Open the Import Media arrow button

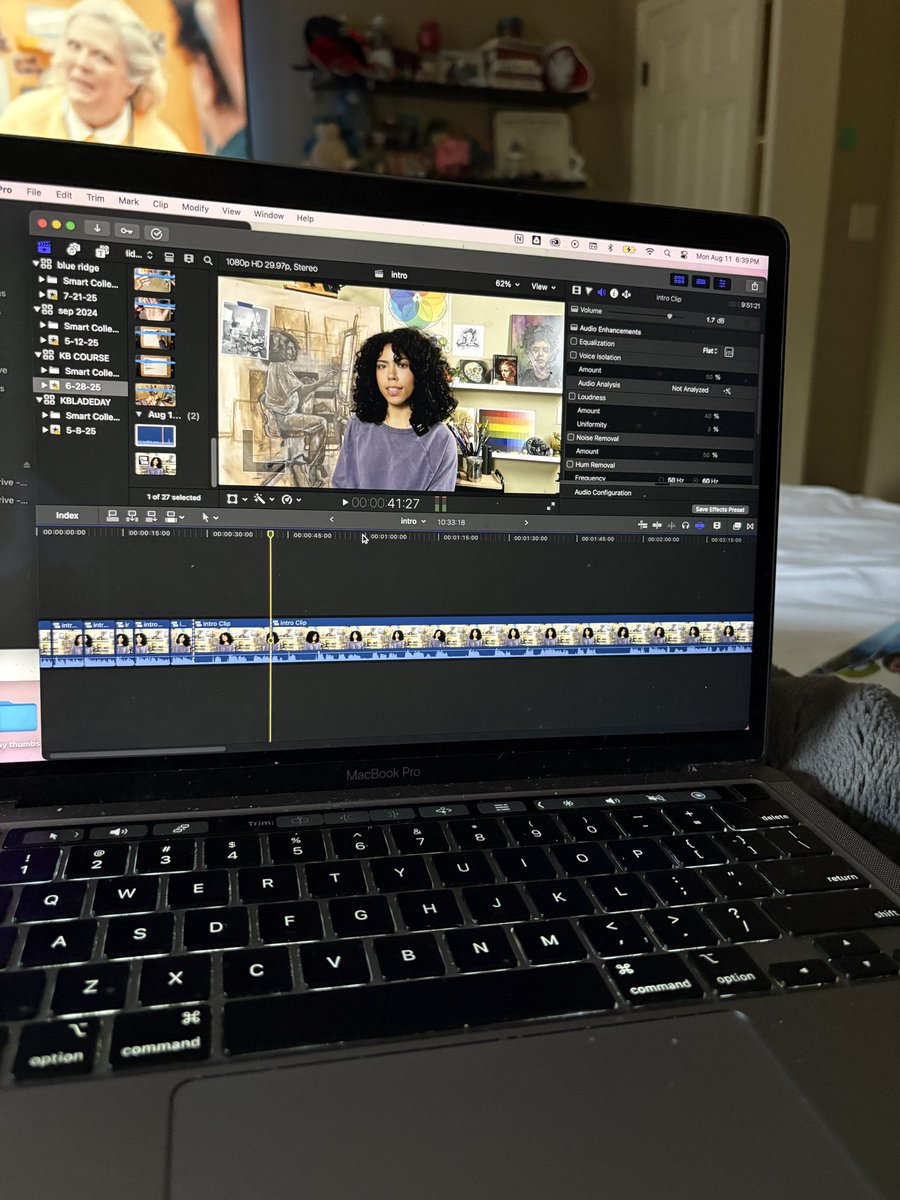coord(97,227)
